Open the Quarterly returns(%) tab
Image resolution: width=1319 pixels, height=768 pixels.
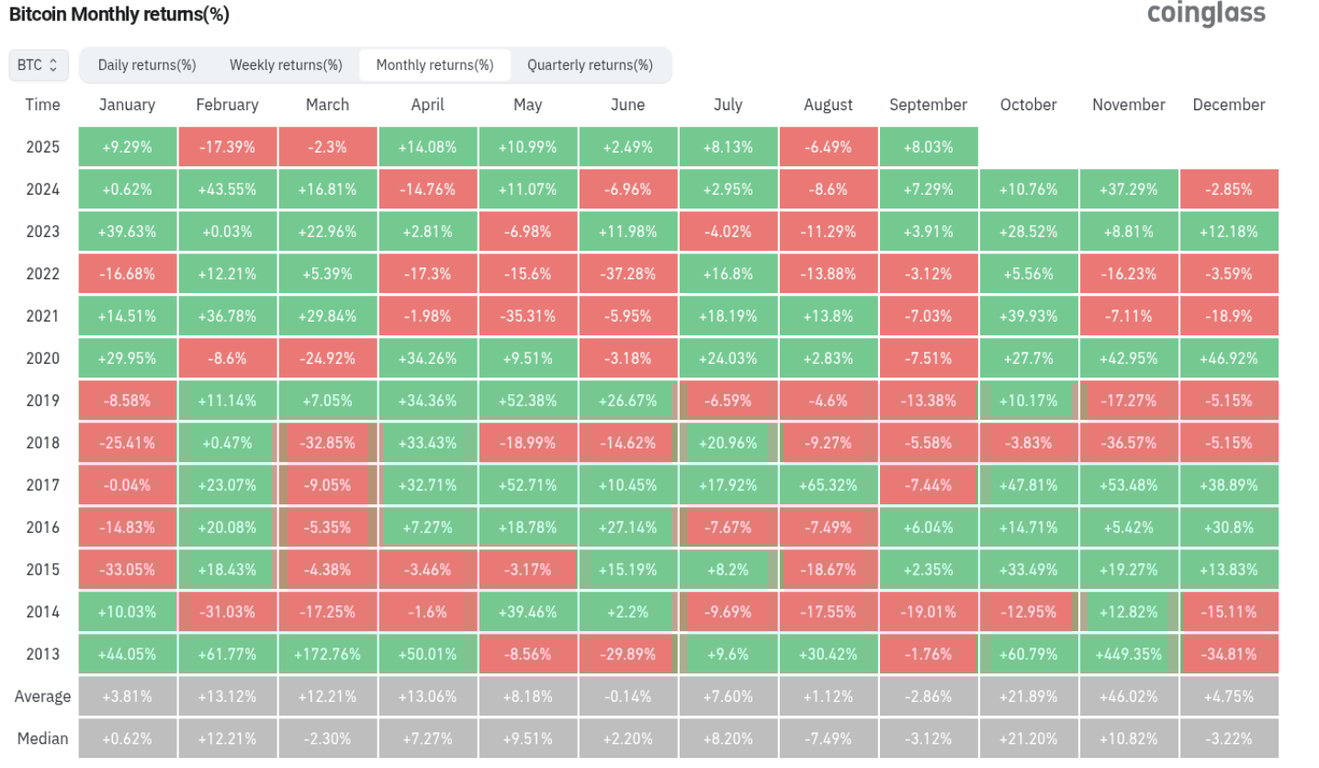click(x=591, y=64)
